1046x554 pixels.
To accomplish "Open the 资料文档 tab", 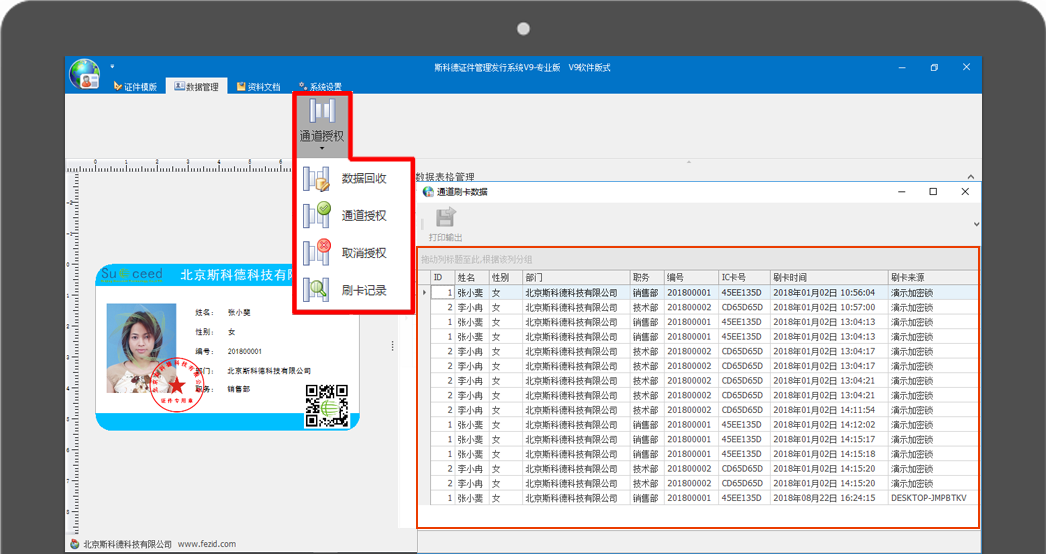I will click(259, 87).
